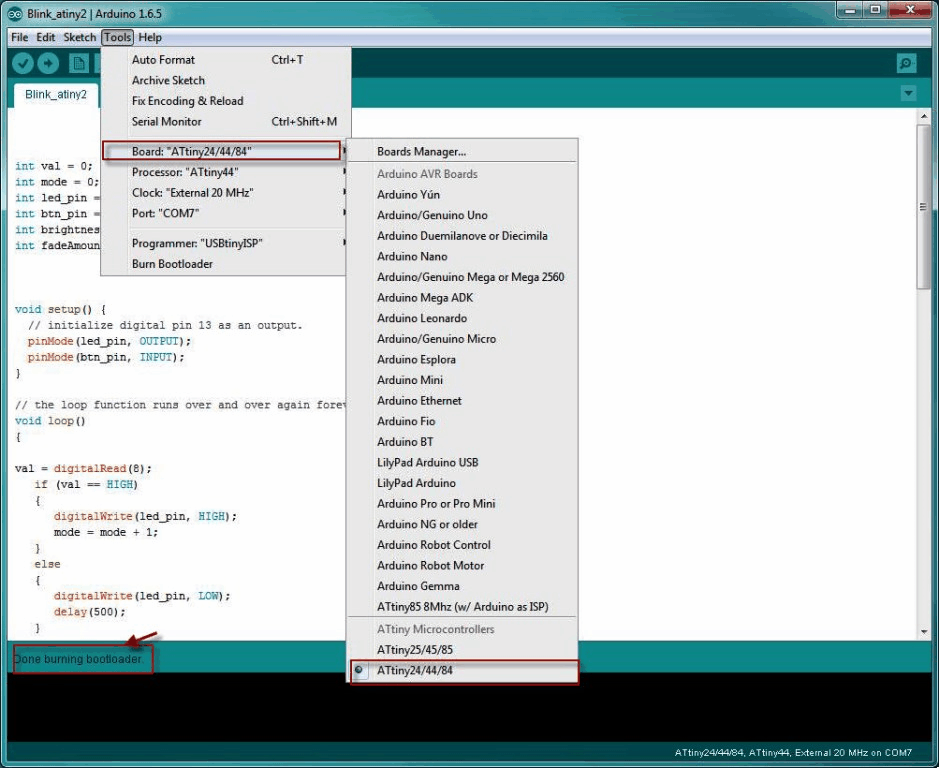Select Arduino/Genuino Uno board
The height and width of the screenshot is (768, 939).
pyautogui.click(x=462, y=215)
